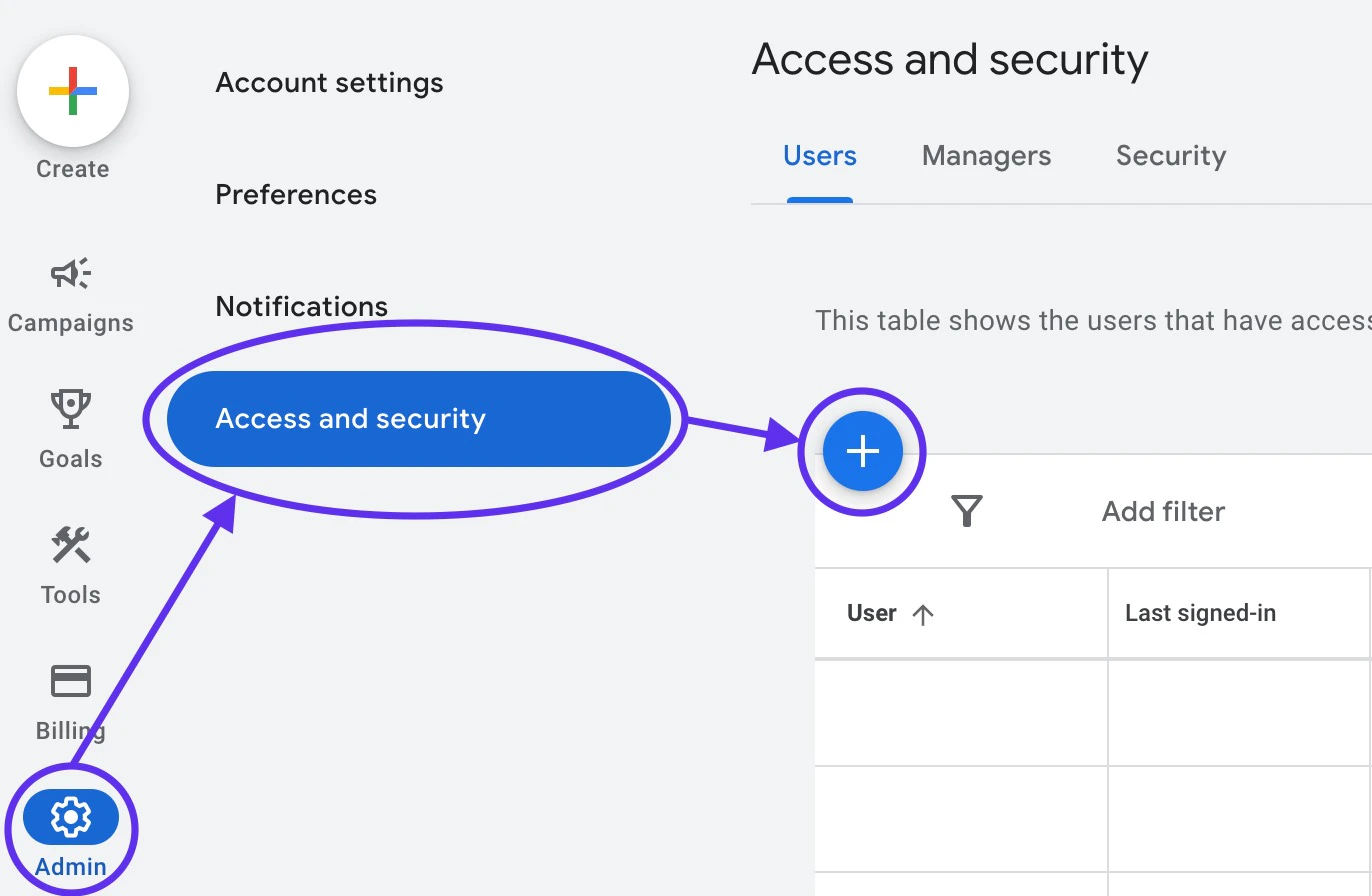Select the Users tab
The height and width of the screenshot is (896, 1372).
coord(819,156)
